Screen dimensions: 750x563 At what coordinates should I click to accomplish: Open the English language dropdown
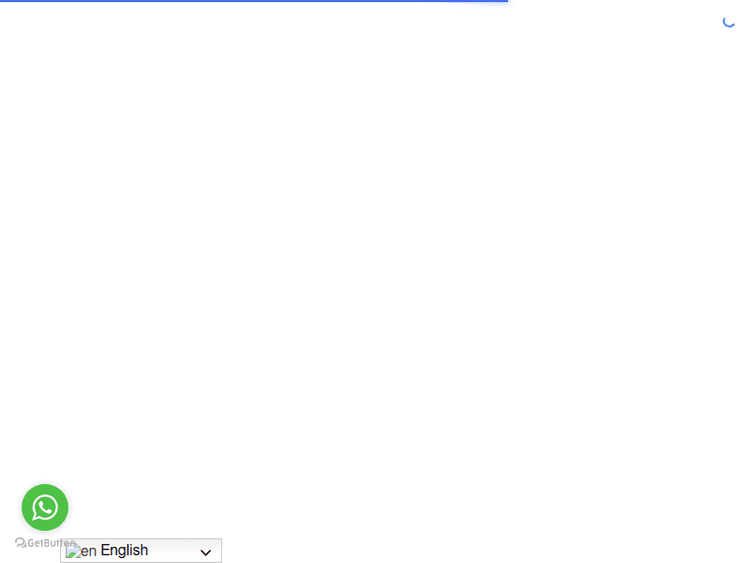tap(141, 551)
